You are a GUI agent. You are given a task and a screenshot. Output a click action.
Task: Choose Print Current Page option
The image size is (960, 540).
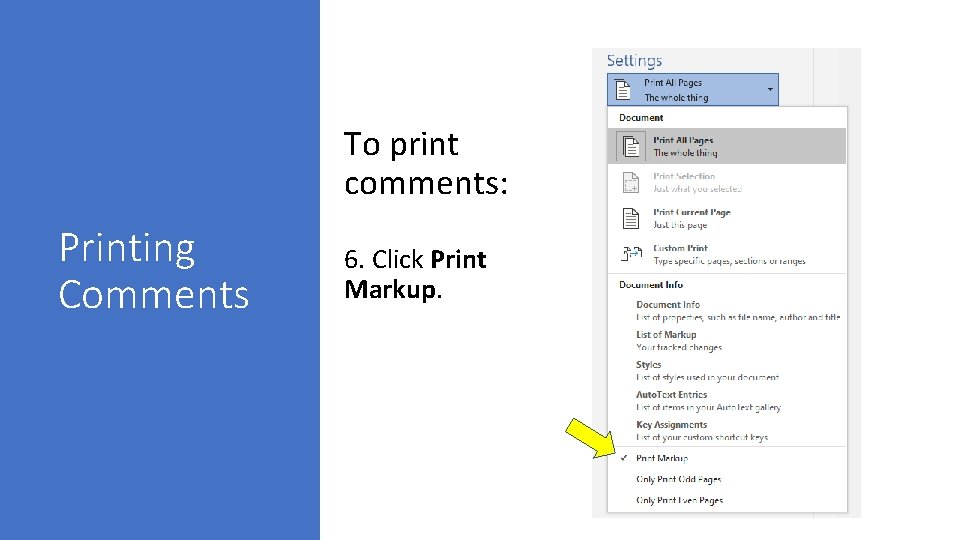coord(727,219)
